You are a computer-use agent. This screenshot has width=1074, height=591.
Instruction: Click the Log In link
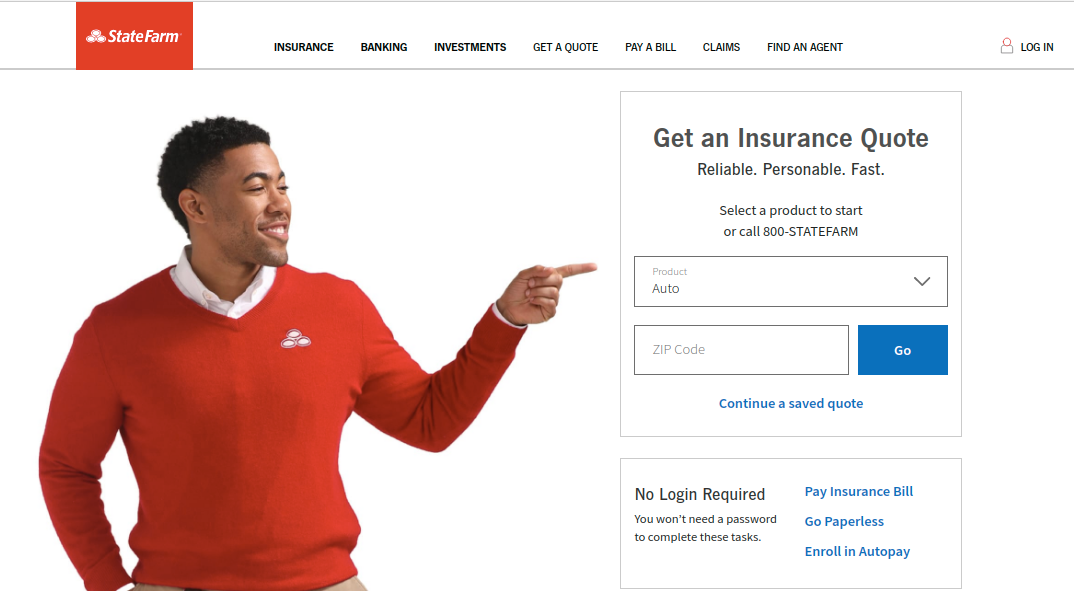(x=1036, y=47)
